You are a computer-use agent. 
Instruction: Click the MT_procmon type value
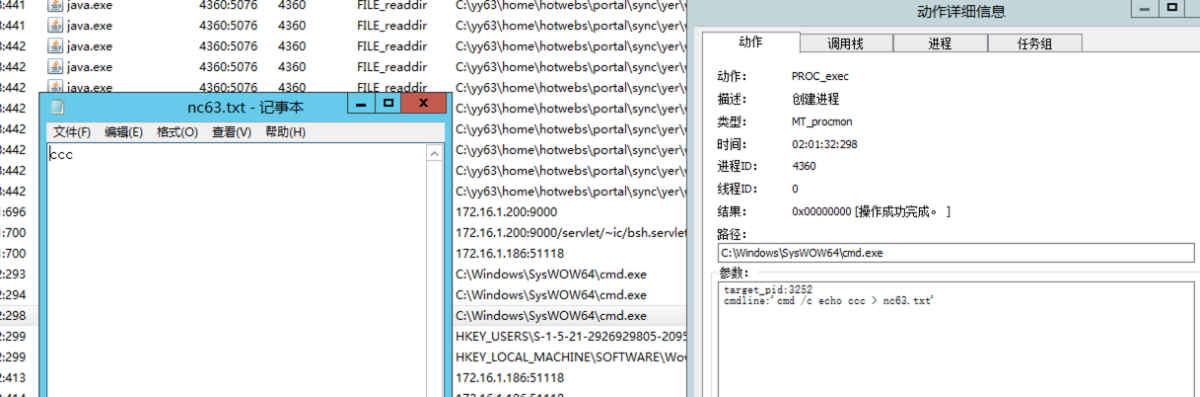(822, 121)
